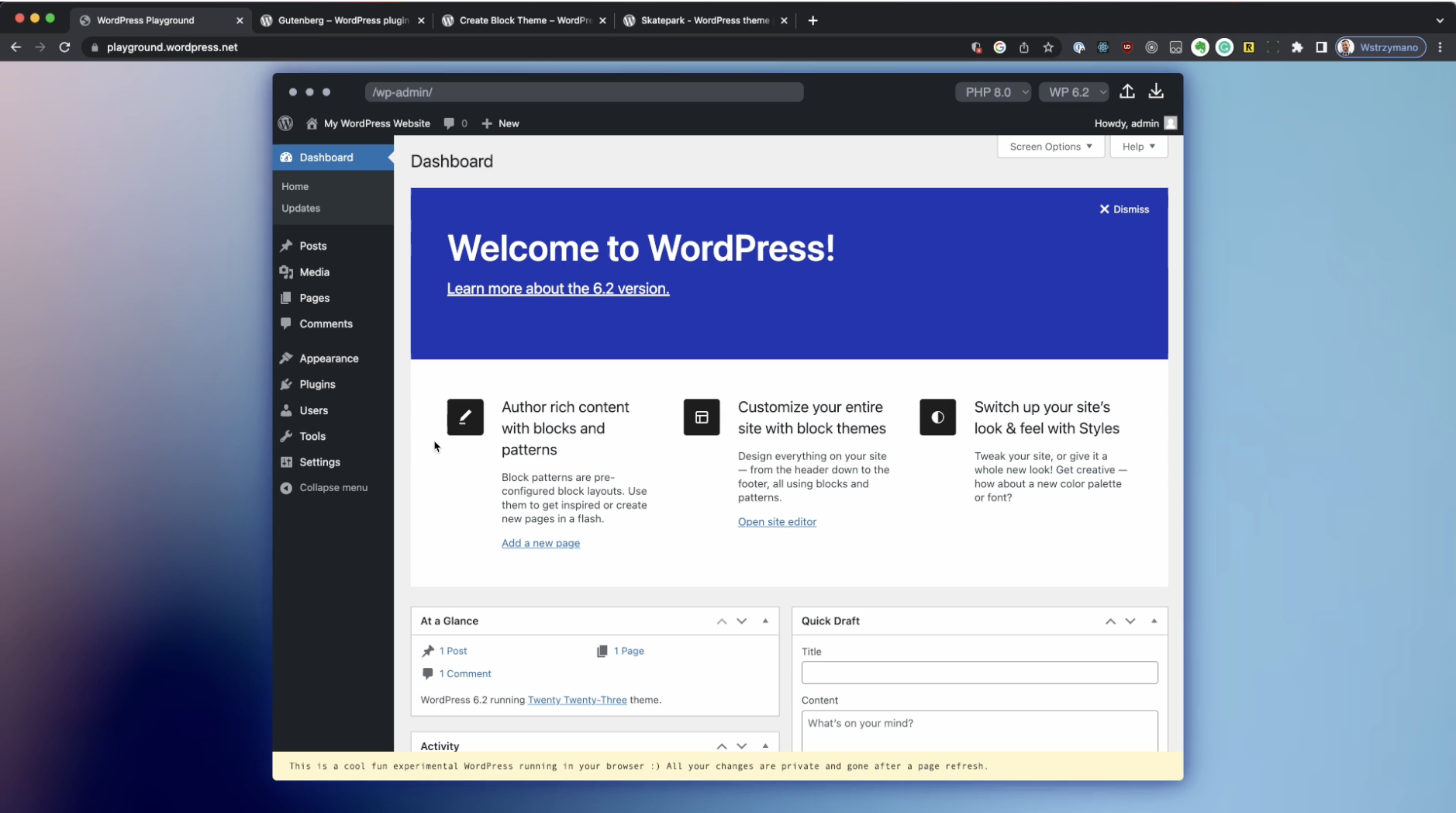Screen dimensions: 1456x813
Task: Click the WordPress logo in admin bar
Action: pyautogui.click(x=285, y=123)
